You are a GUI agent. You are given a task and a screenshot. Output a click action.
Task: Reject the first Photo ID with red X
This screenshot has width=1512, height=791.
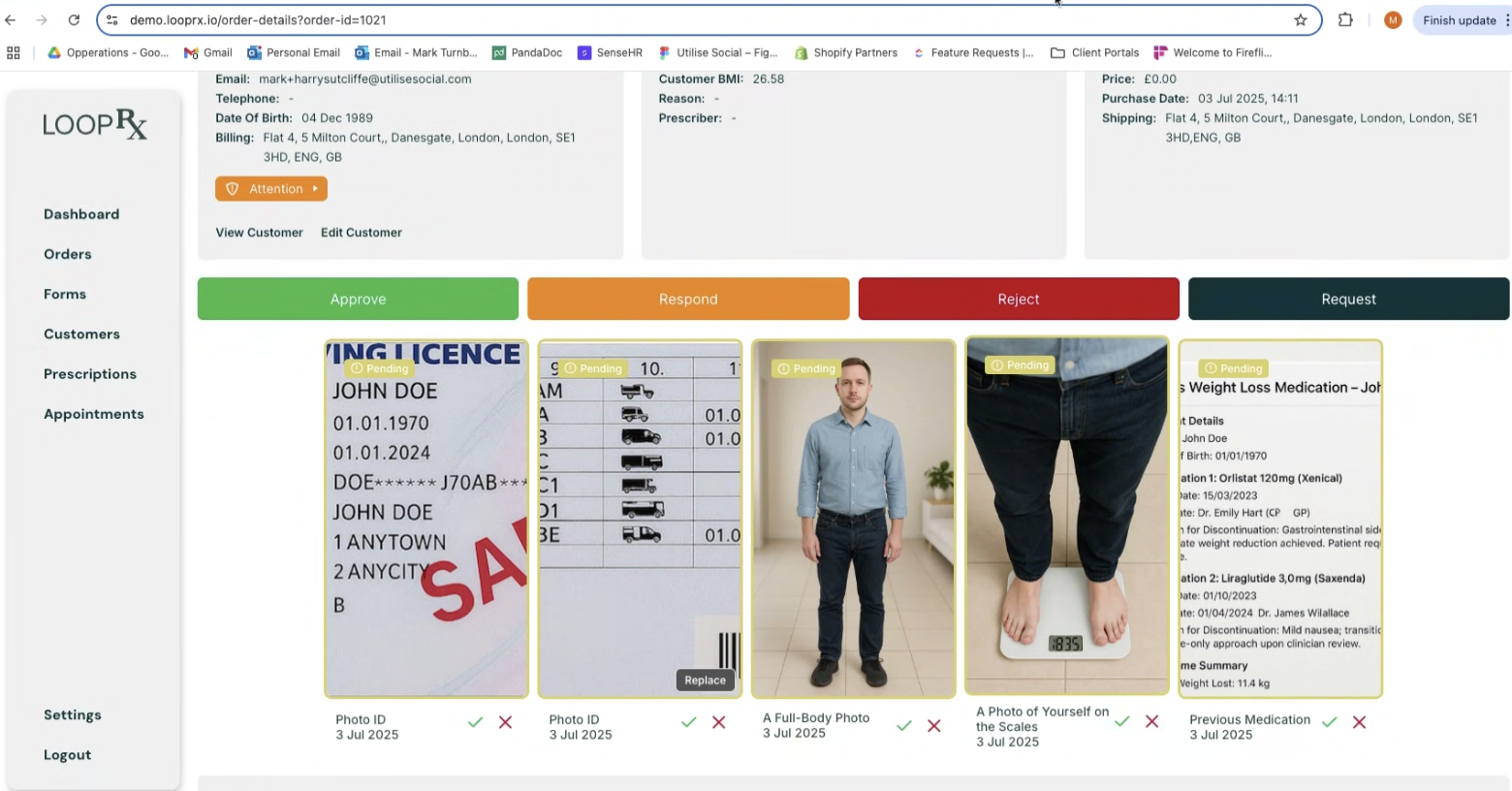(505, 722)
